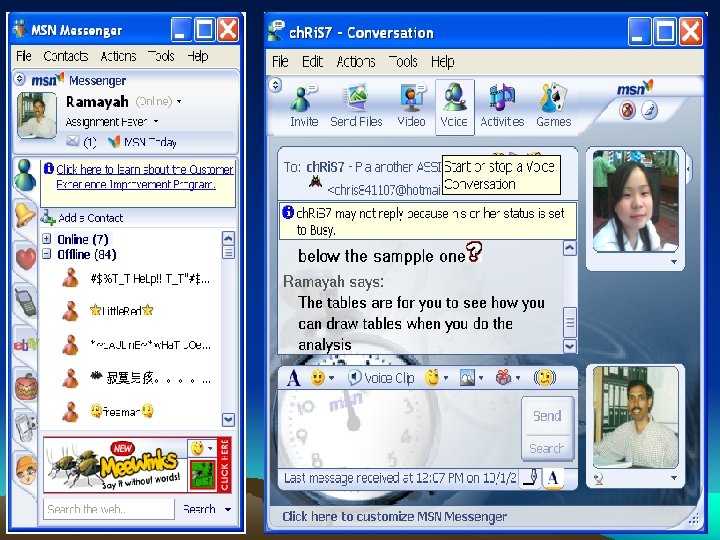
Task: Click the gift packs icon
Action: point(503,378)
